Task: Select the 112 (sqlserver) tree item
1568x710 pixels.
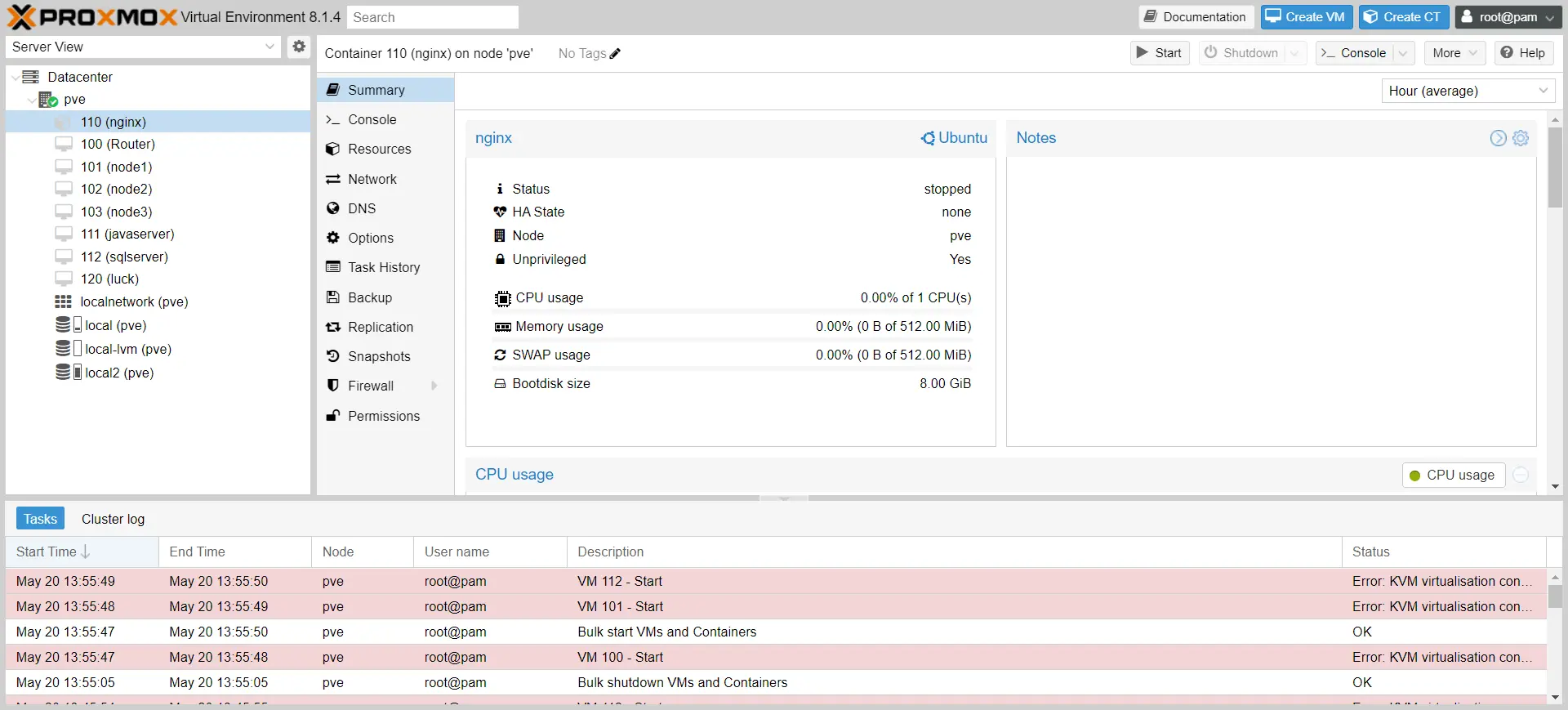Action: click(x=158, y=257)
